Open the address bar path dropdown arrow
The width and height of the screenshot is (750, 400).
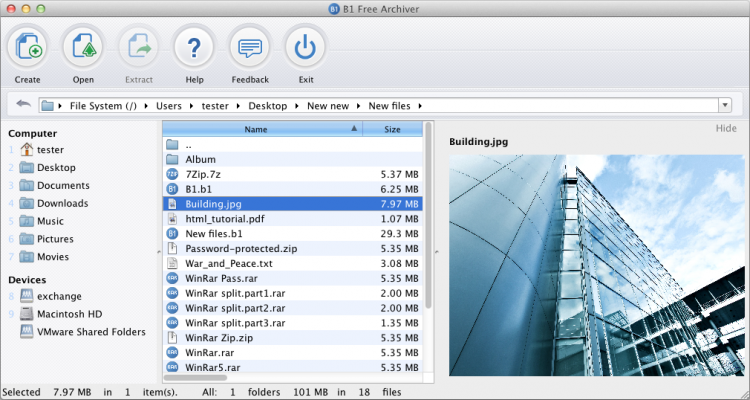[723, 106]
